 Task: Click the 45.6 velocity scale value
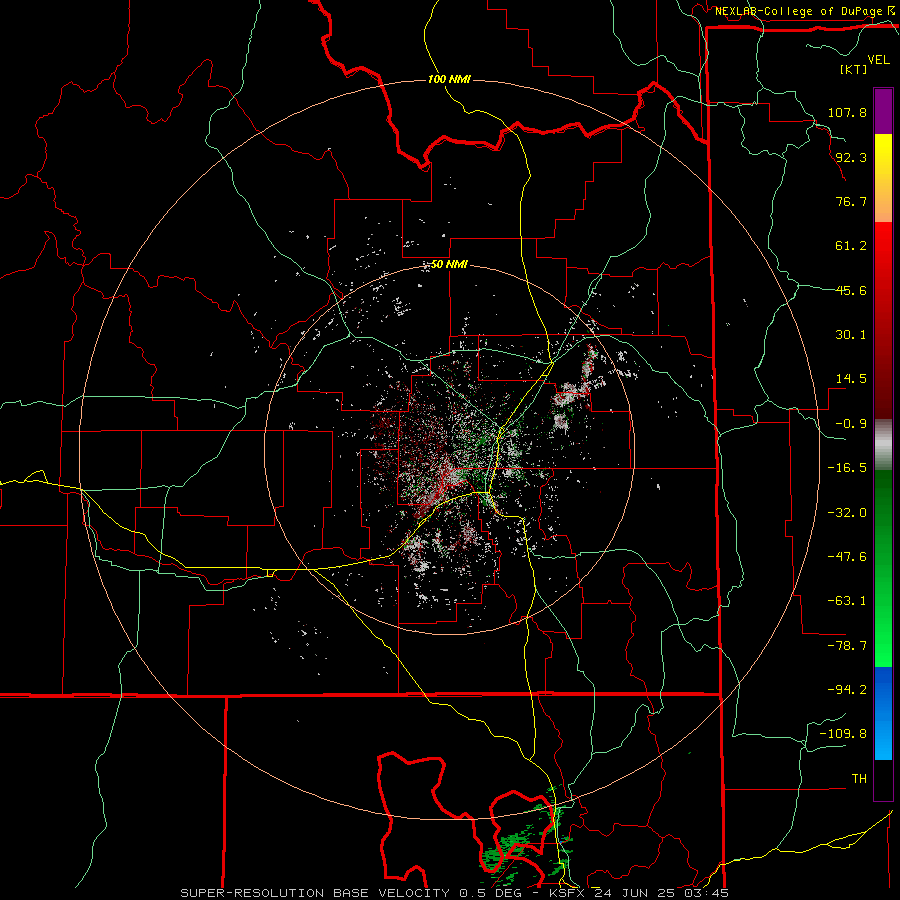pos(851,290)
